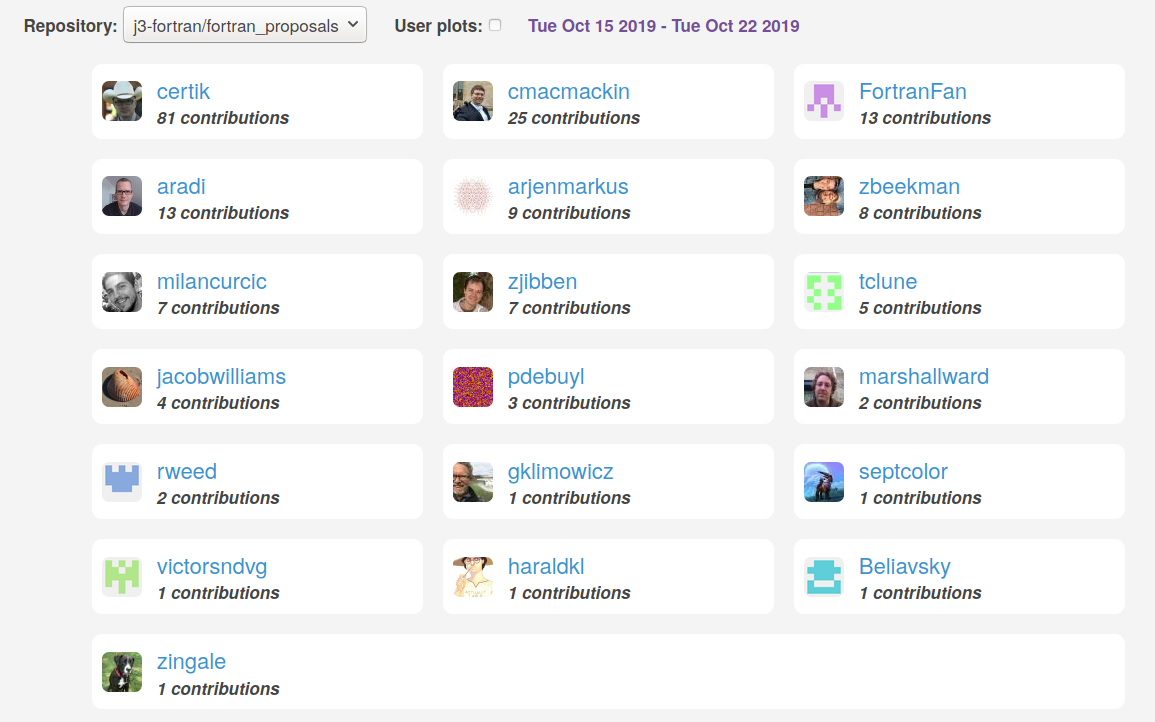Click jacobwilliams' seashell avatar

[122, 386]
